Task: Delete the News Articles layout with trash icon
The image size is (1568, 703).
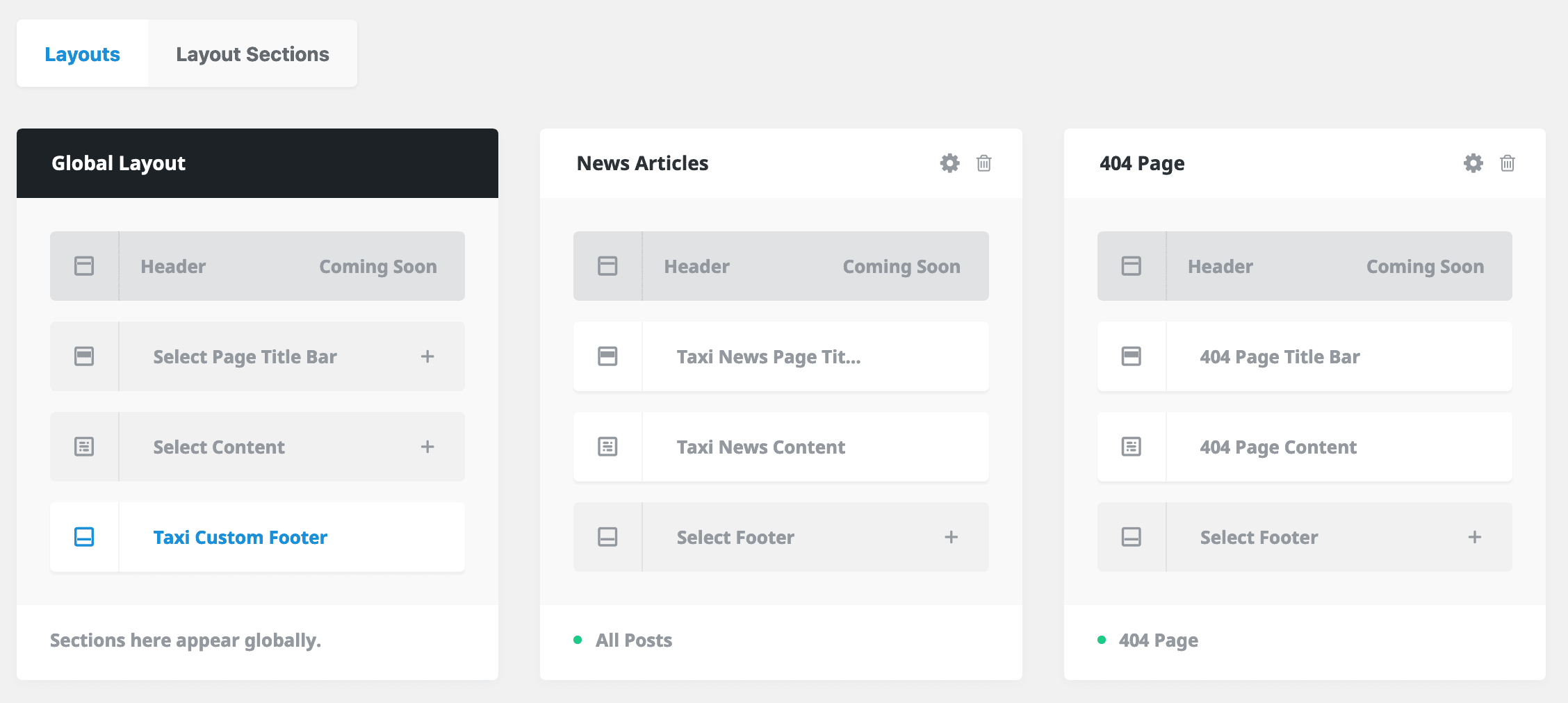Action: coord(983,163)
